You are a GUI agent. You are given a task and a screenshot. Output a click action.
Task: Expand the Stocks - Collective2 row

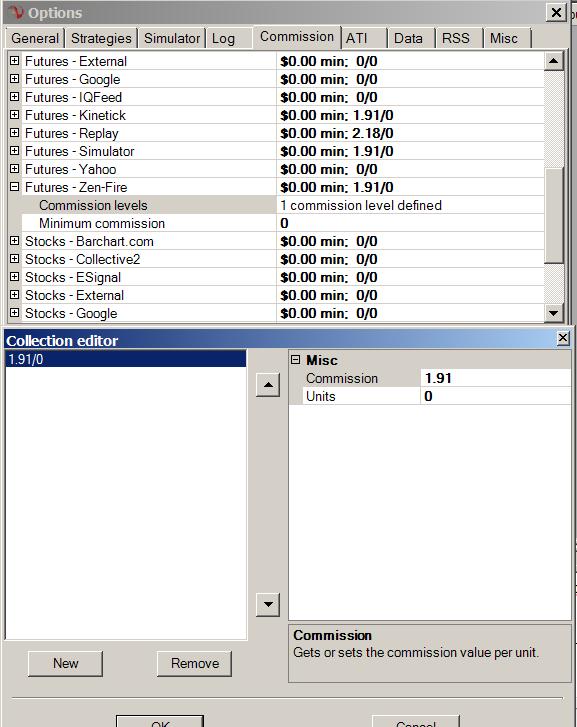[14, 259]
